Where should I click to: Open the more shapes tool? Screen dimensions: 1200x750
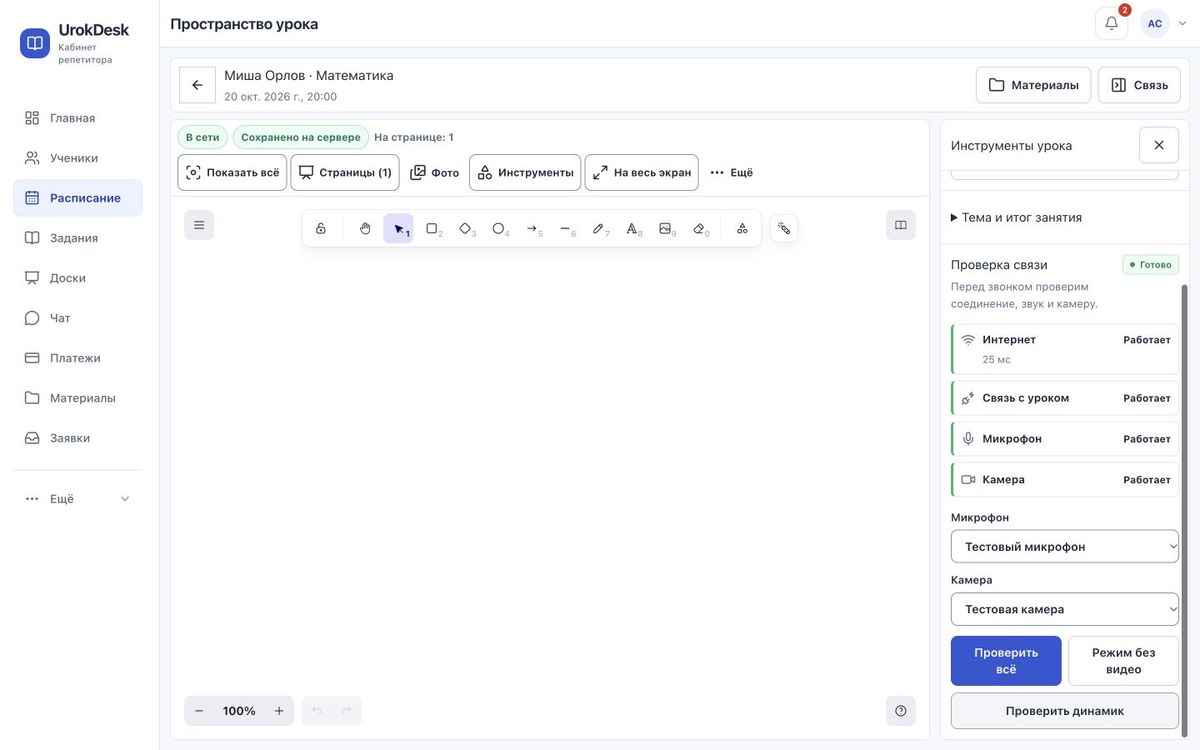[x=742, y=228]
